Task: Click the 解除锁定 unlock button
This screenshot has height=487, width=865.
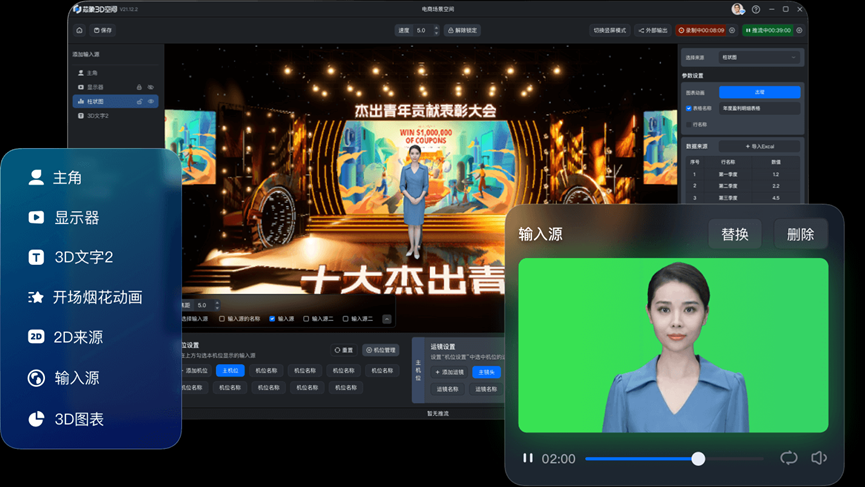Action: 462,30
